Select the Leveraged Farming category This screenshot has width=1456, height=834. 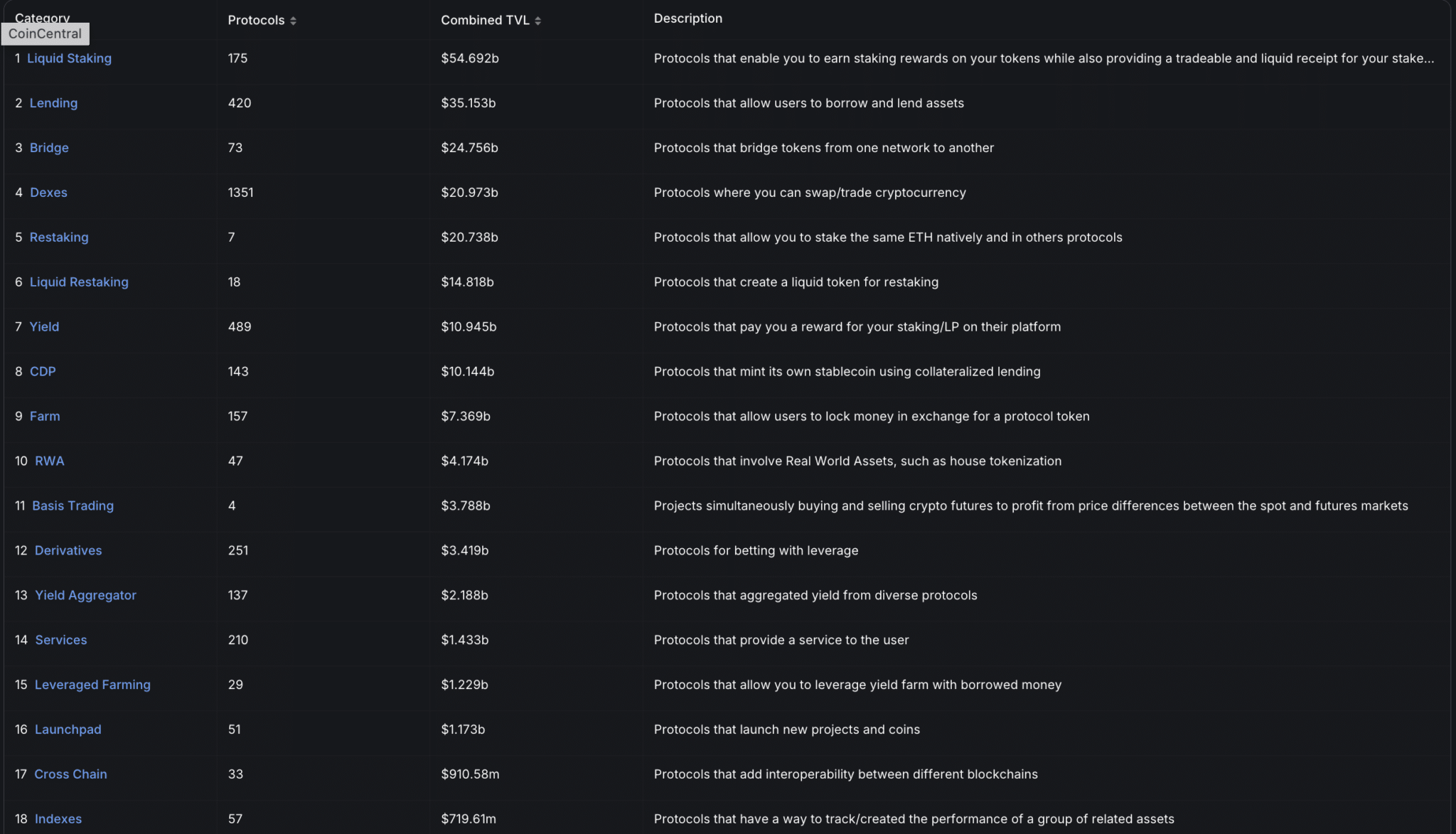[92, 685]
